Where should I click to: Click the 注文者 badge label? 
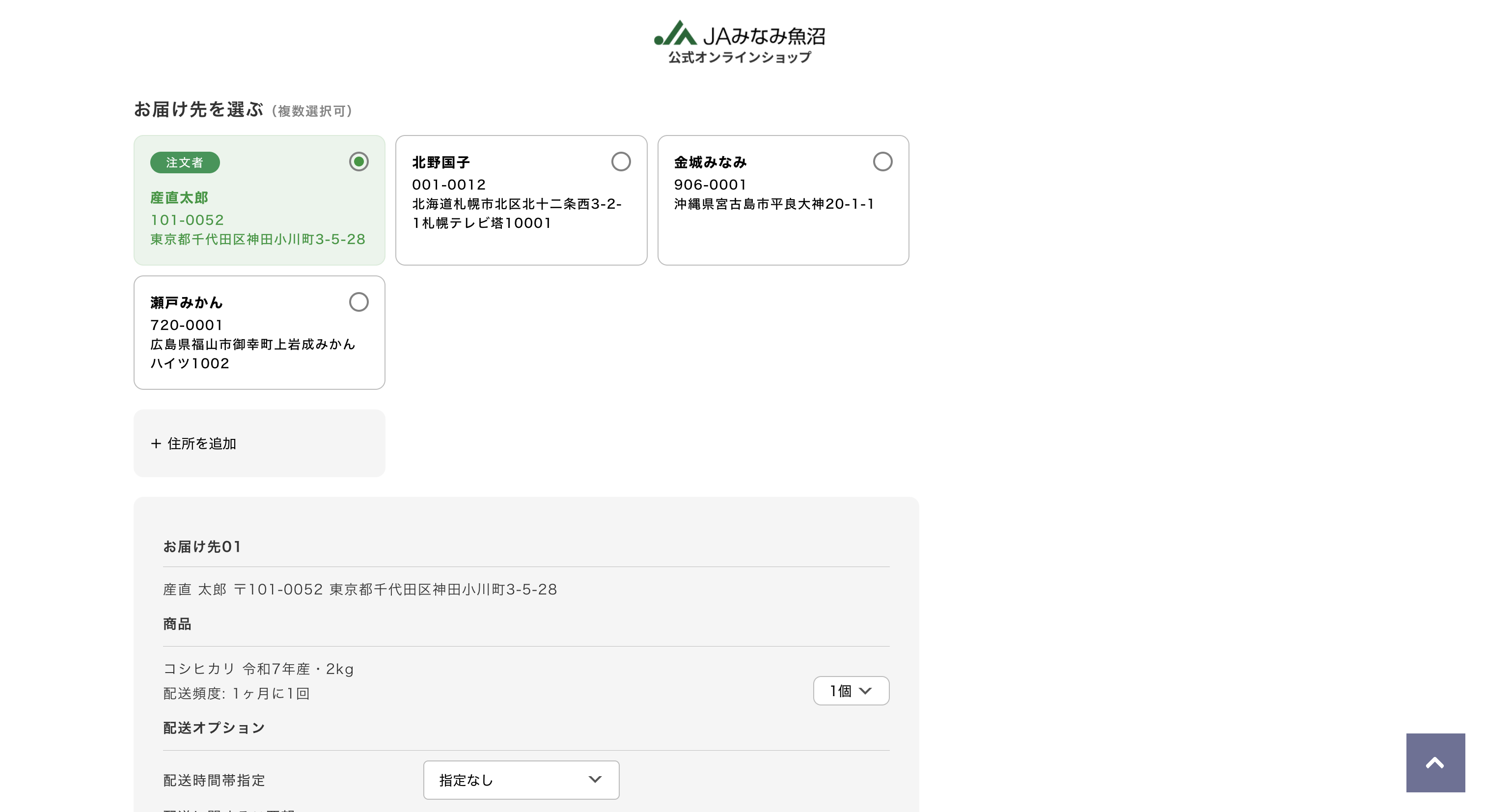185,162
